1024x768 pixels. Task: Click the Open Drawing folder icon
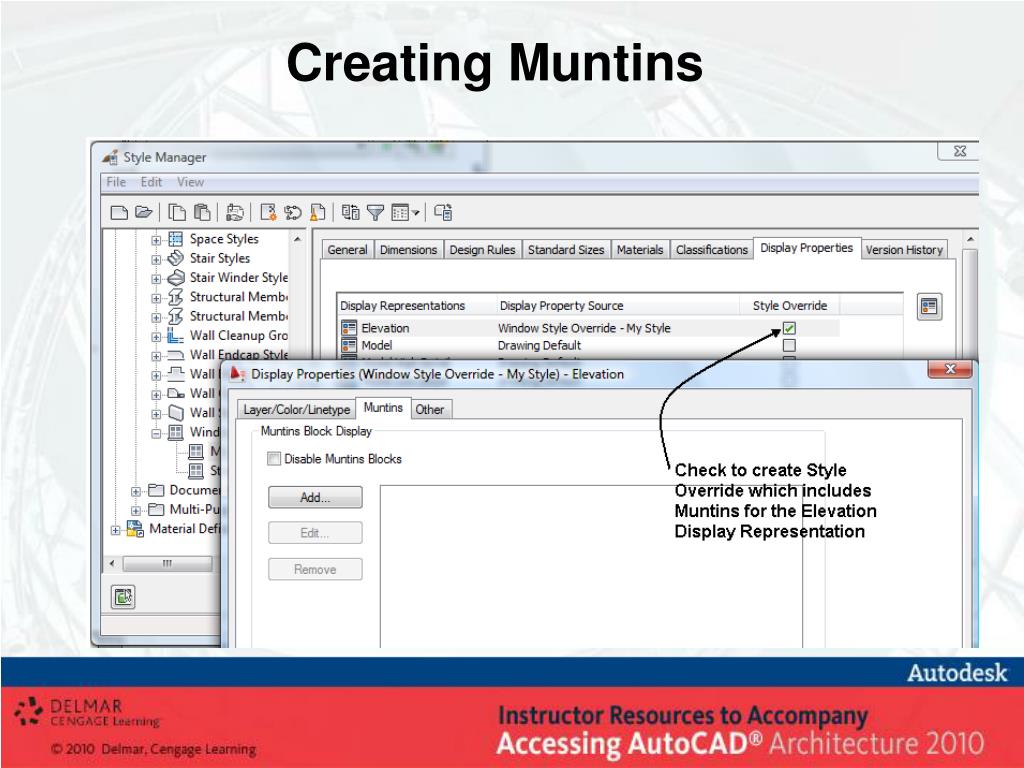pos(144,212)
